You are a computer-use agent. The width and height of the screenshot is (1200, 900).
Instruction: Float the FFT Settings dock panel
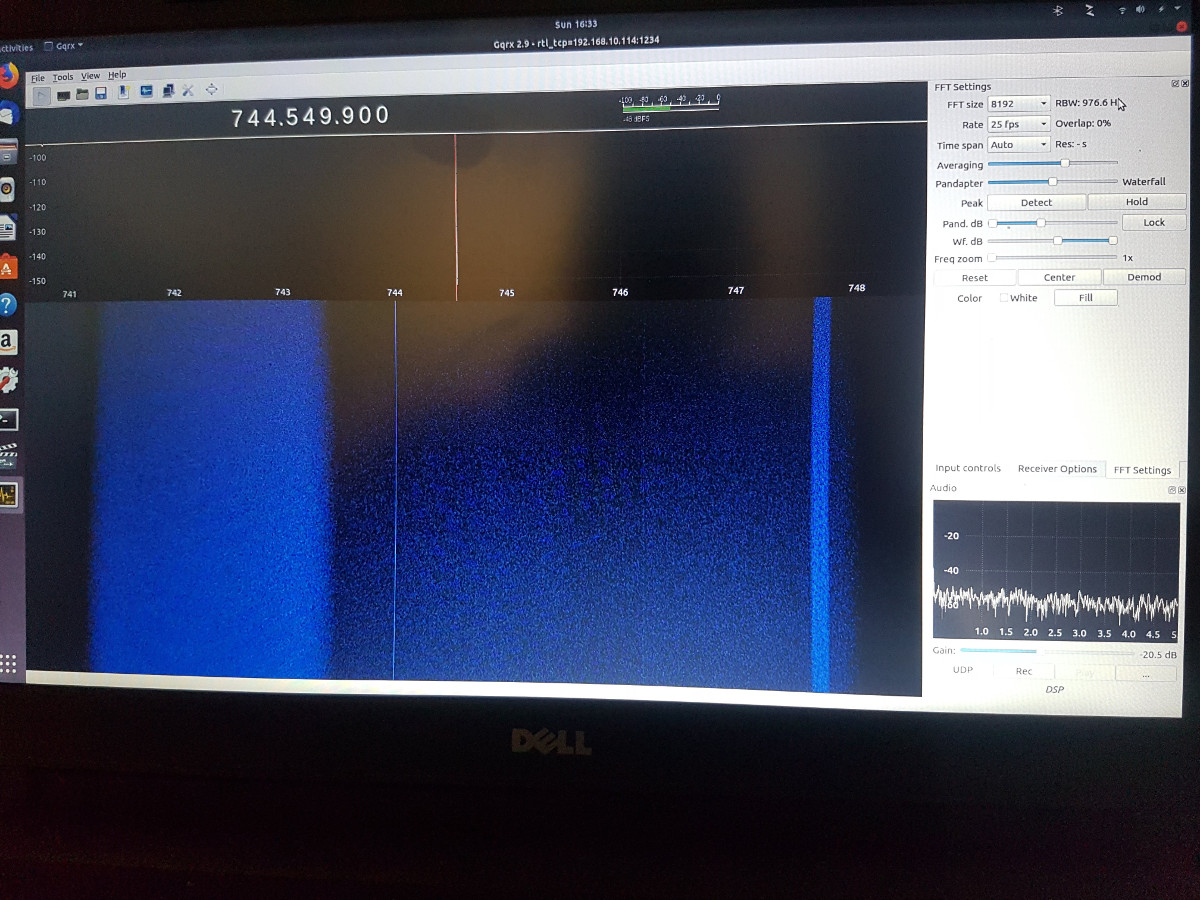pos(1174,84)
